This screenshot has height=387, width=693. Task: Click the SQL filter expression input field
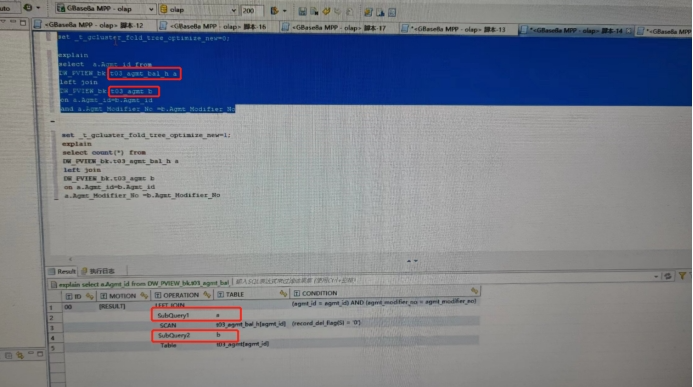click(x=442, y=280)
